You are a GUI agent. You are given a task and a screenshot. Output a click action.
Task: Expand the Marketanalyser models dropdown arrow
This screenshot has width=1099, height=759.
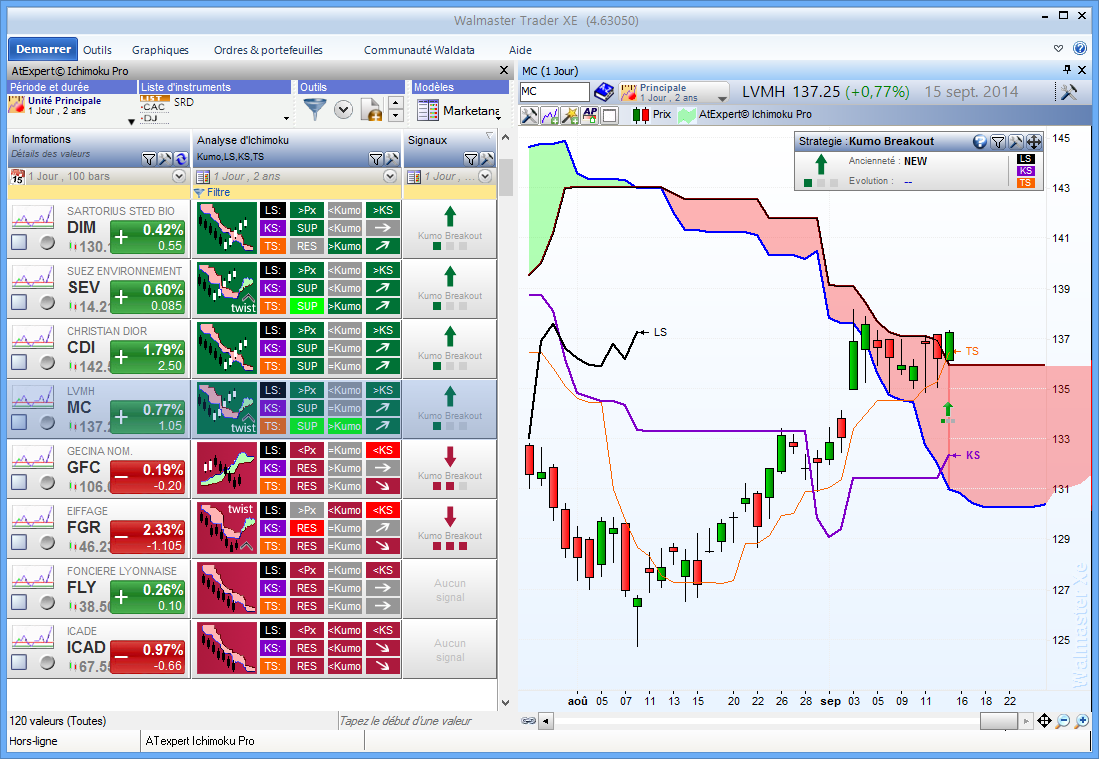tap(499, 118)
